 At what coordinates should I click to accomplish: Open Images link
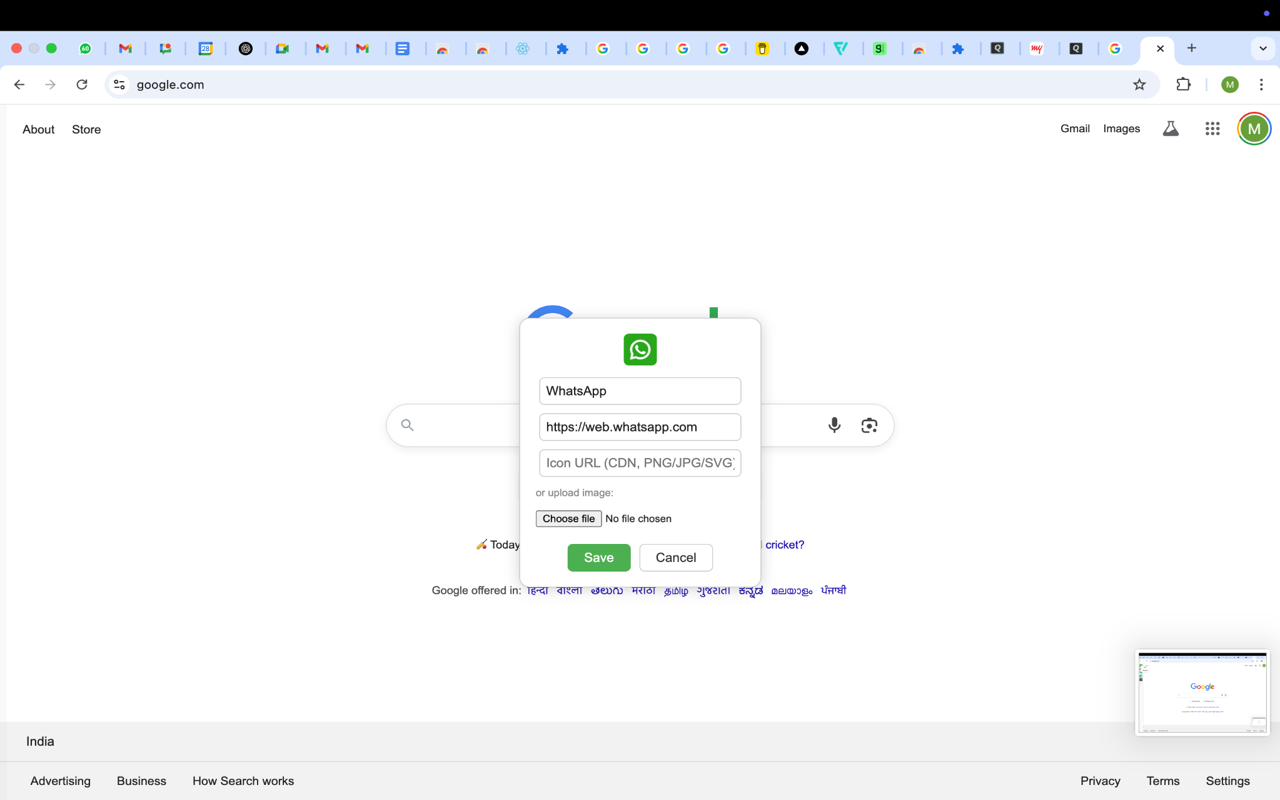pos(1121,128)
